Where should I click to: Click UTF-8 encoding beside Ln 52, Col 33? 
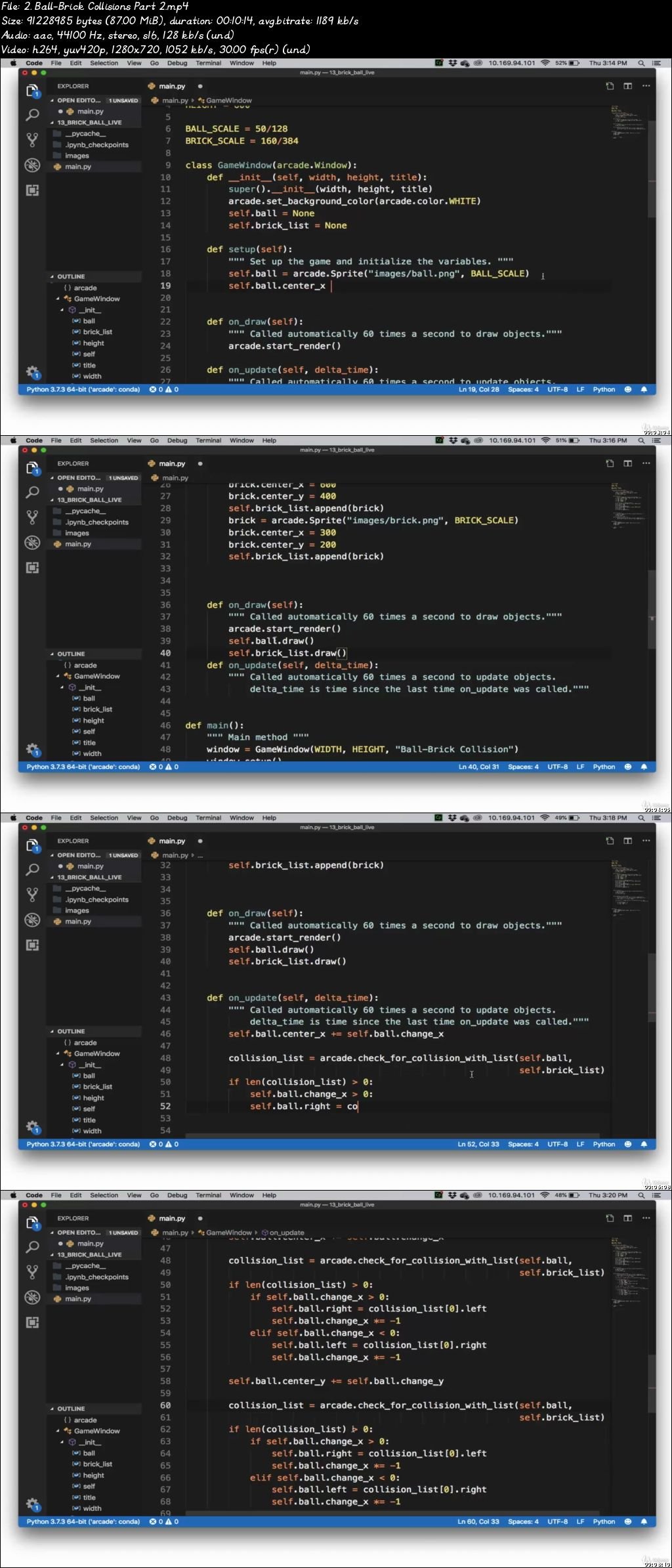558,1144
